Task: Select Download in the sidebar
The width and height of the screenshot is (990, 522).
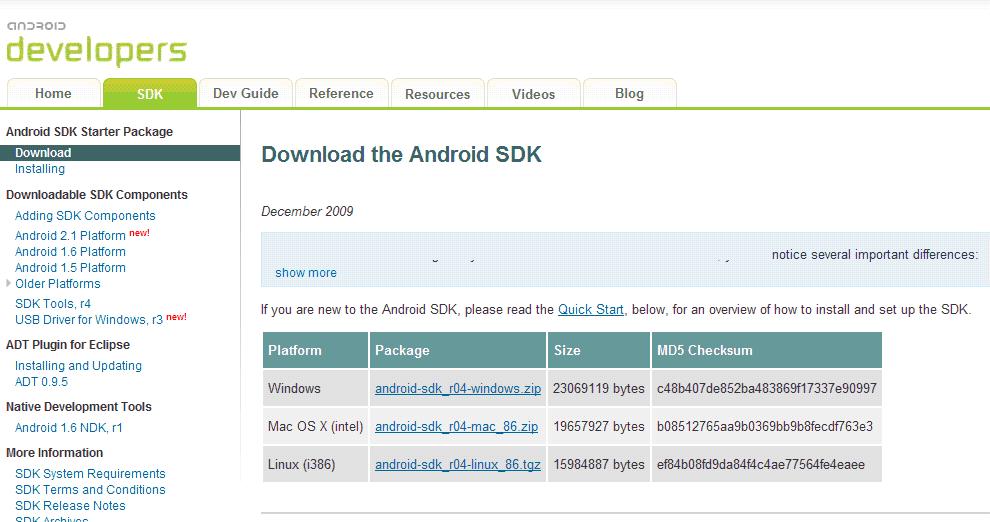Action: 120,153
